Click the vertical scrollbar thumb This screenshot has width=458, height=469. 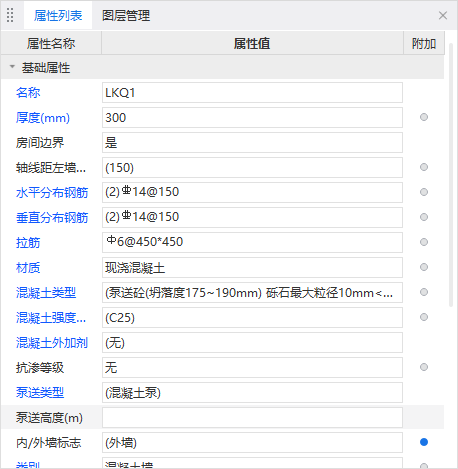(x=451, y=175)
